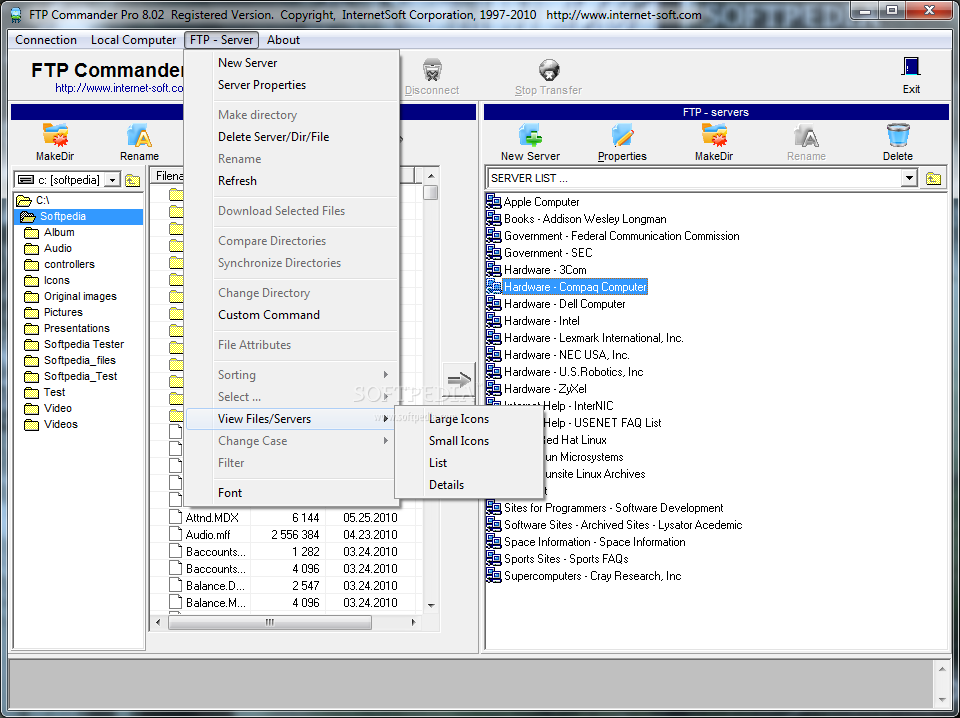Click the MakeDir icon in local panel
The image size is (960, 718).
pos(55,135)
